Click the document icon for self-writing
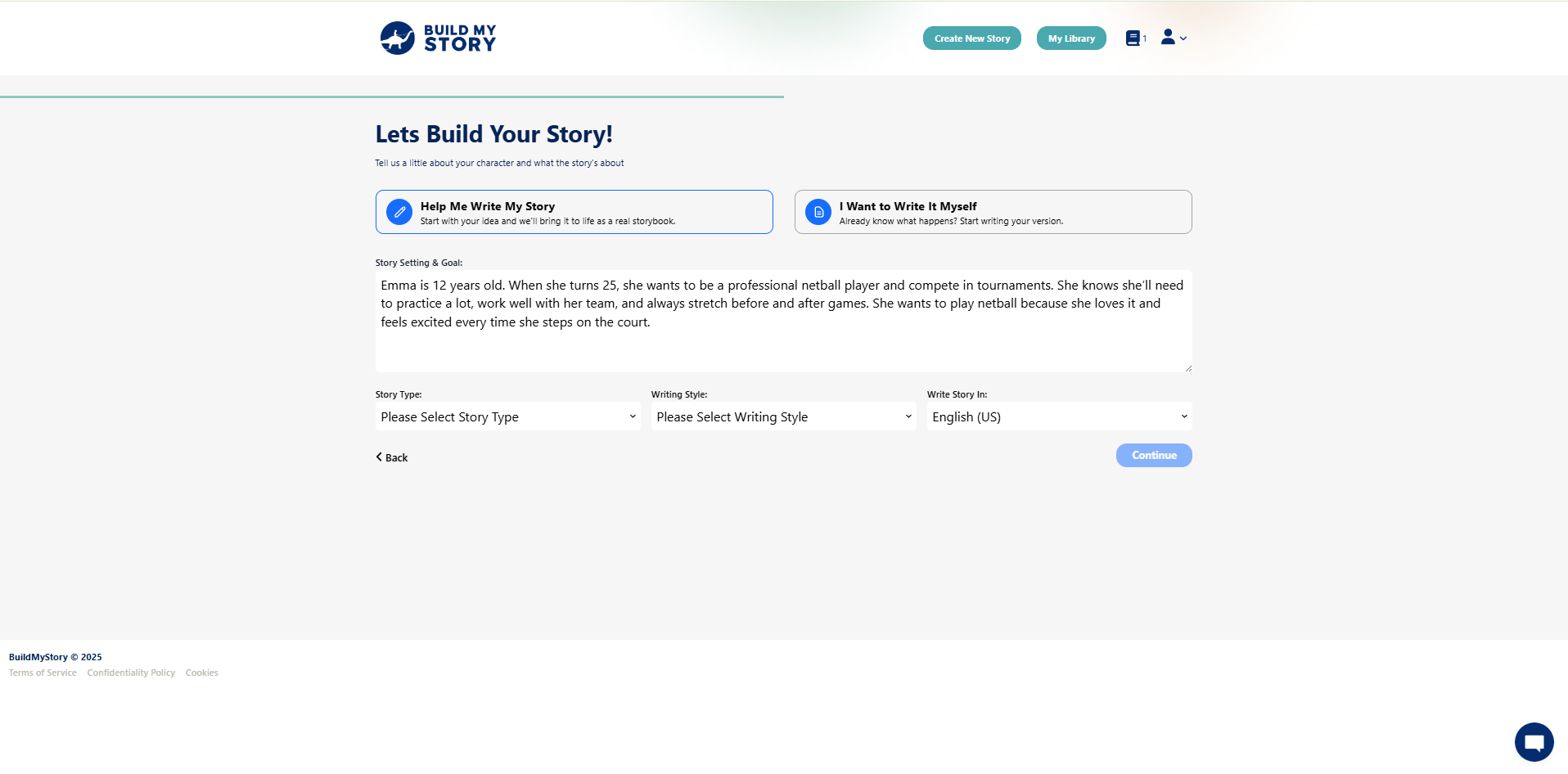Screen dimensions: 1568x774 coord(818,212)
